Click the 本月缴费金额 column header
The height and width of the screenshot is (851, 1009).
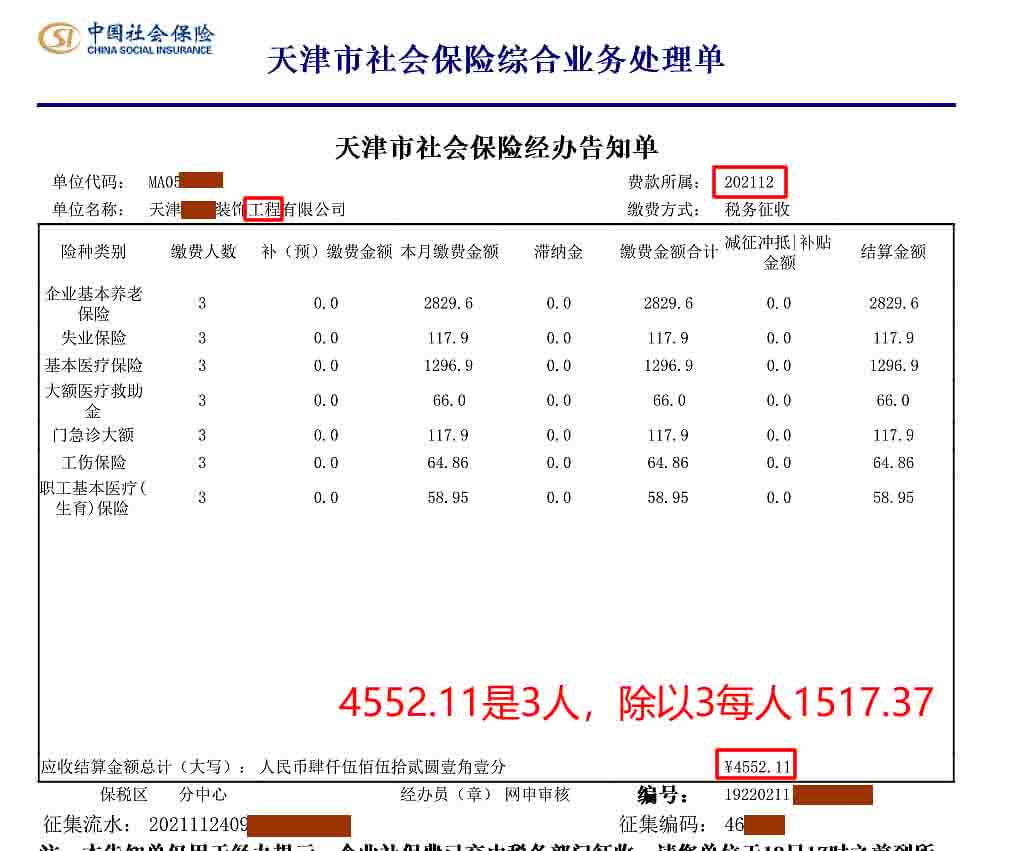click(450, 252)
